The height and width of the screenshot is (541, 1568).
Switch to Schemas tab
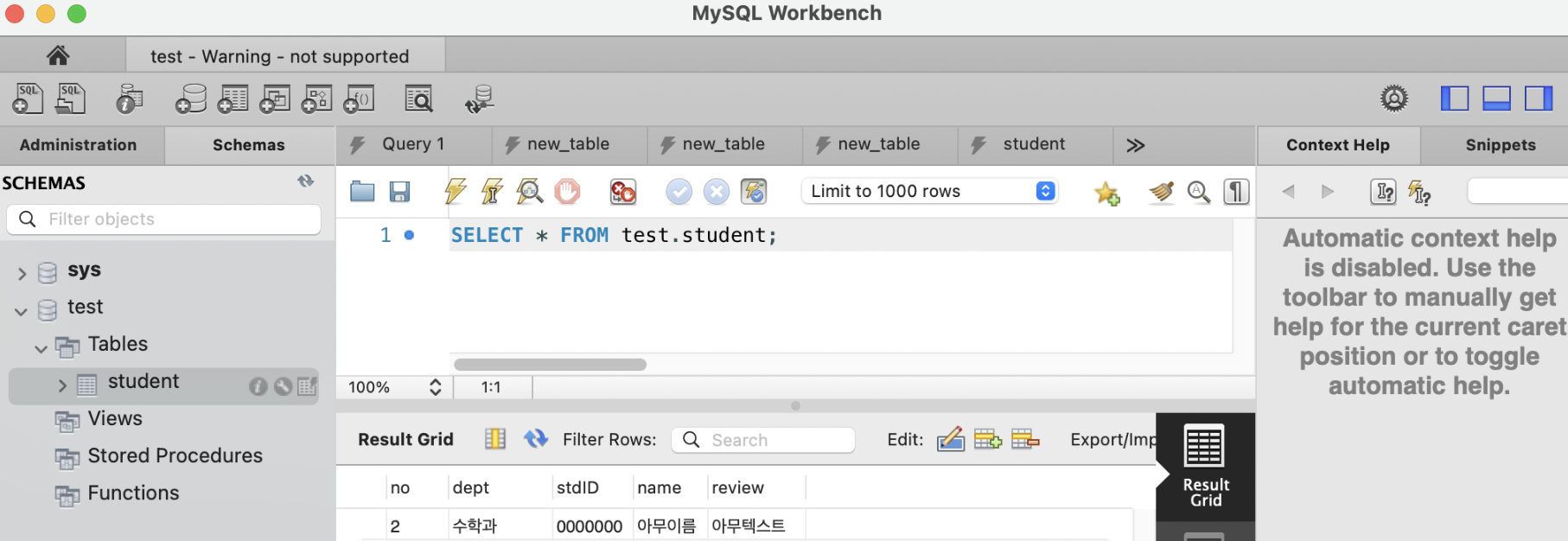[x=249, y=145]
